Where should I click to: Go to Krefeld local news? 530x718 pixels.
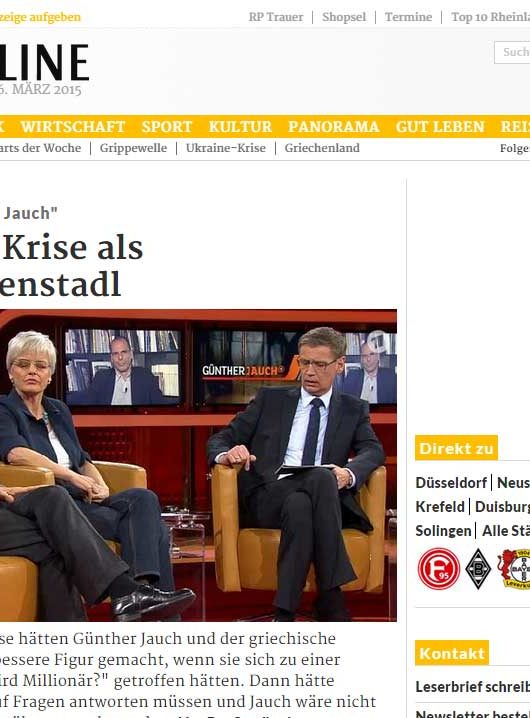pyautogui.click(x=440, y=506)
